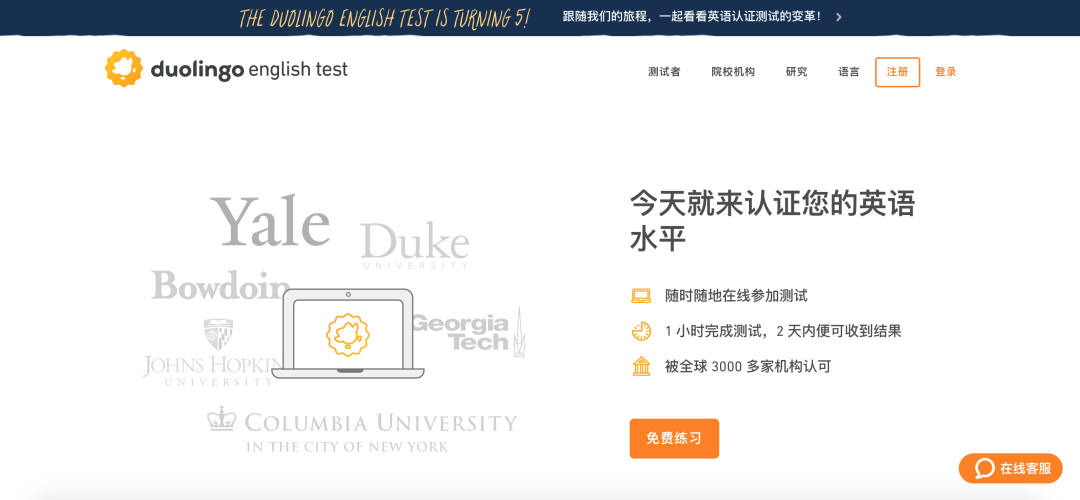Image resolution: width=1080 pixels, height=500 pixels.
Task: Click the Johns Hopkins shield crest
Action: [x=217, y=334]
